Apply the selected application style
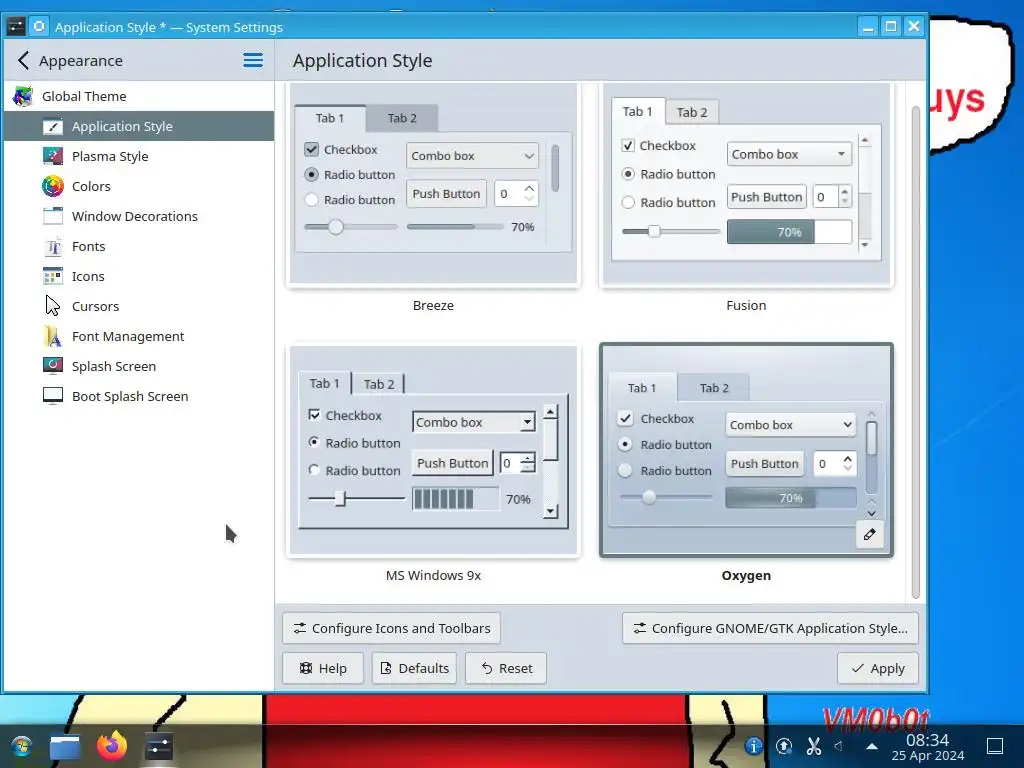This screenshot has width=1024, height=768. (878, 668)
